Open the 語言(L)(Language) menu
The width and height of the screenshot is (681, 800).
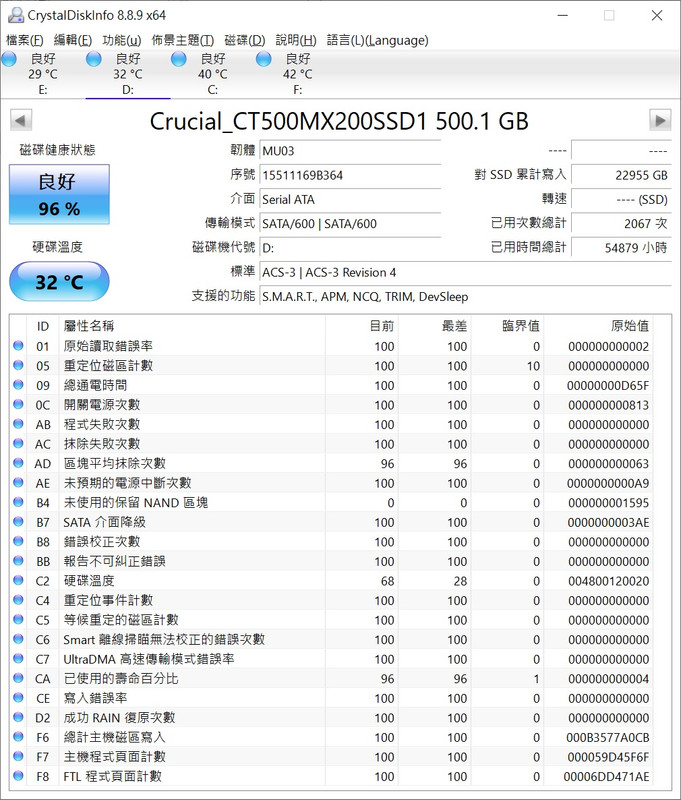click(x=377, y=40)
